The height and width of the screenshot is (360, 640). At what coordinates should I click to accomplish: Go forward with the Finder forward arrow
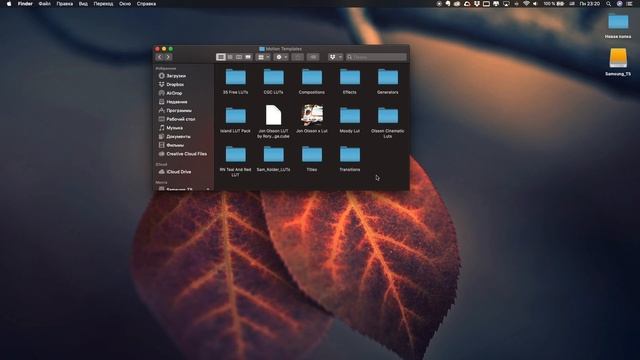coord(168,57)
